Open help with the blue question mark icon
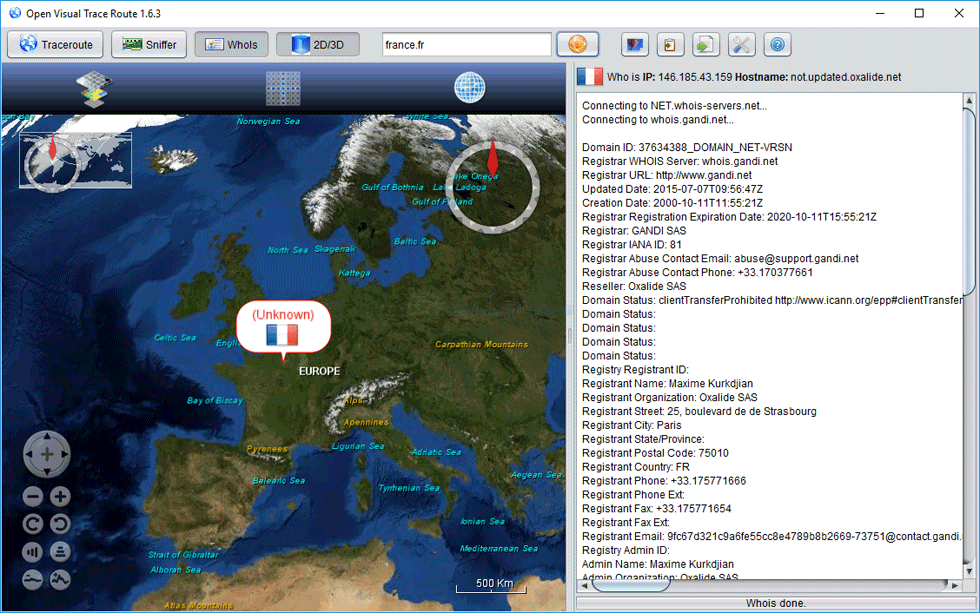Viewport: 980px width, 613px height. pos(778,44)
